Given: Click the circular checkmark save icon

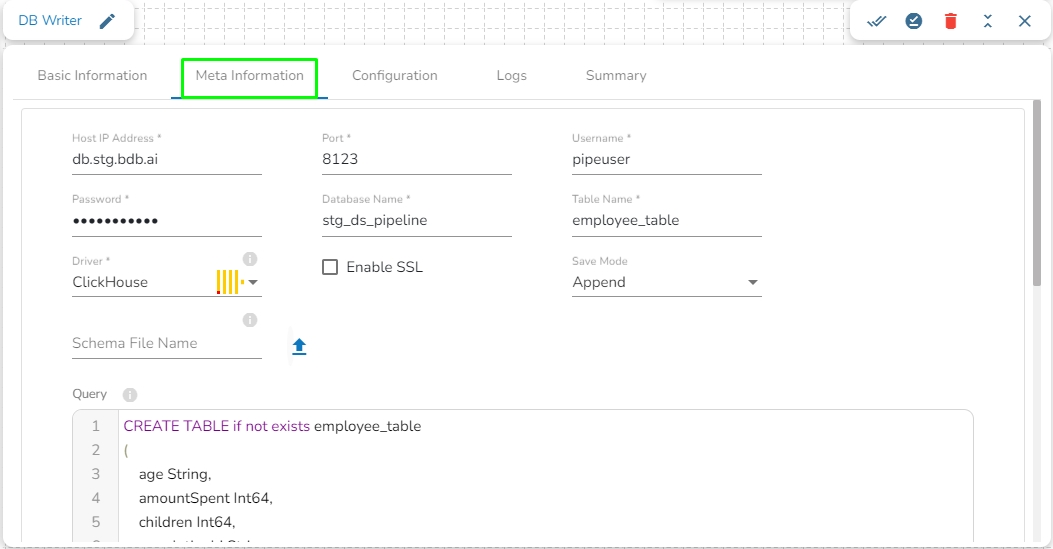Looking at the screenshot, I should click(914, 21).
